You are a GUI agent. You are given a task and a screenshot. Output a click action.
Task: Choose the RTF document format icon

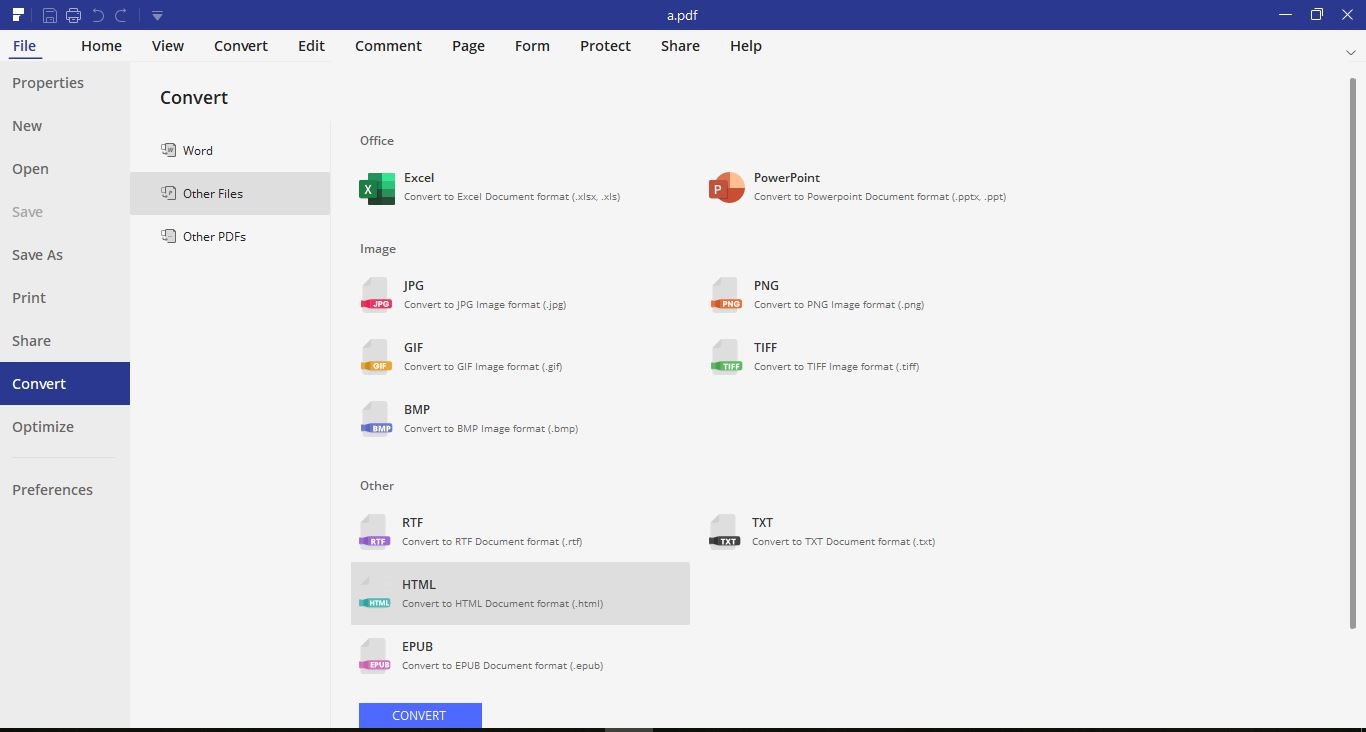point(375,533)
